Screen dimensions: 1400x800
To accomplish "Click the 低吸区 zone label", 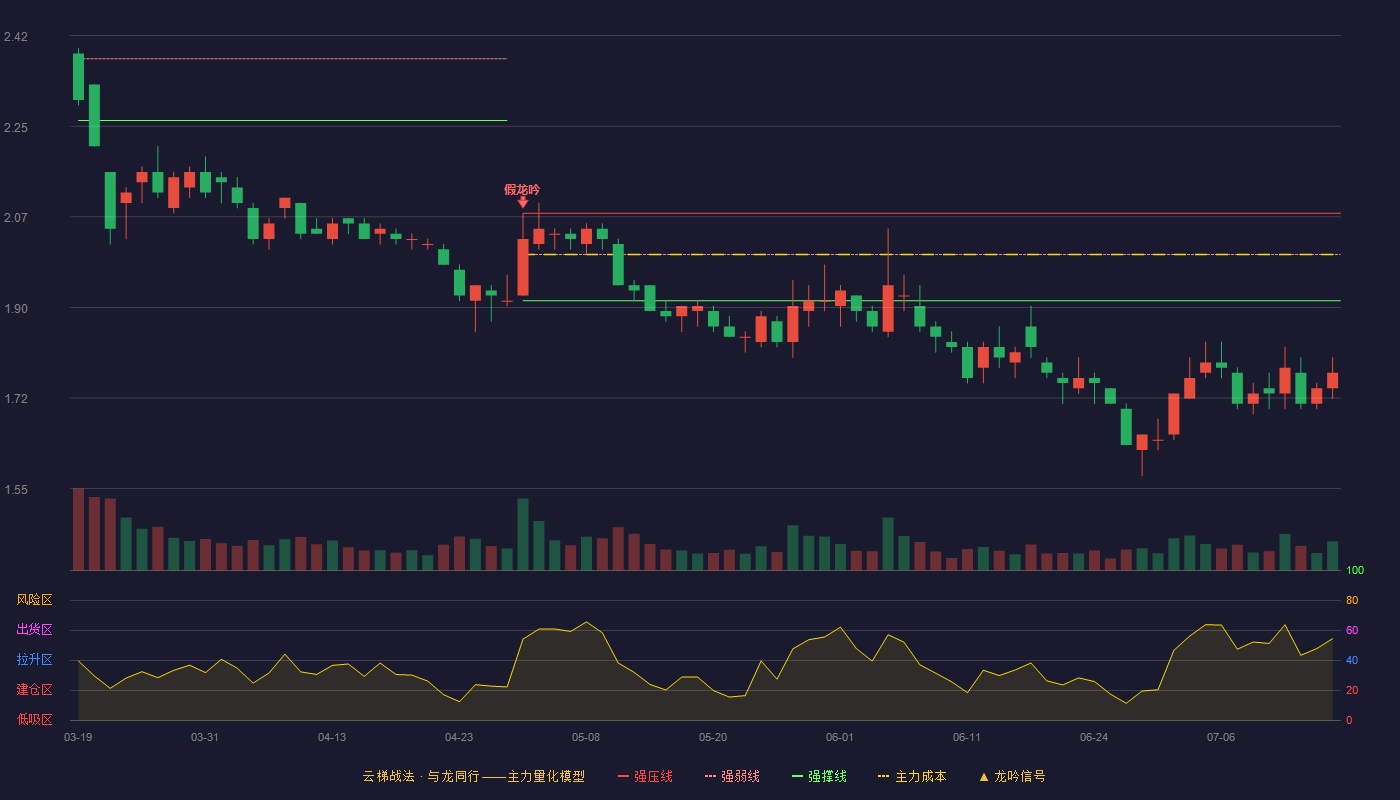I will [34, 719].
